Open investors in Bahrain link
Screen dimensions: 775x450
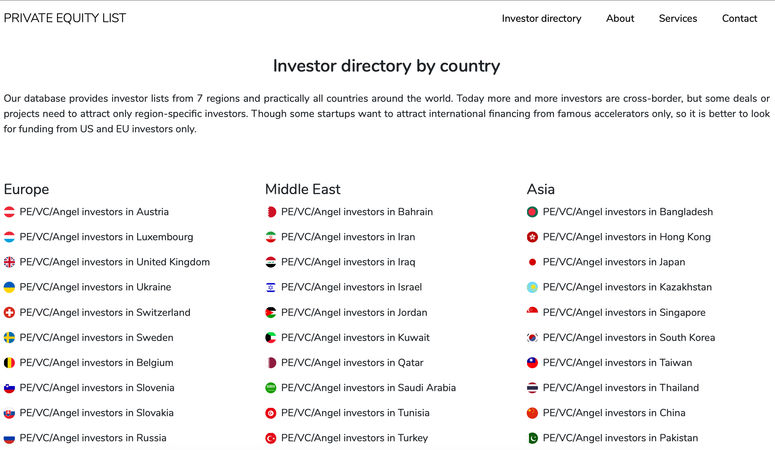(x=357, y=212)
